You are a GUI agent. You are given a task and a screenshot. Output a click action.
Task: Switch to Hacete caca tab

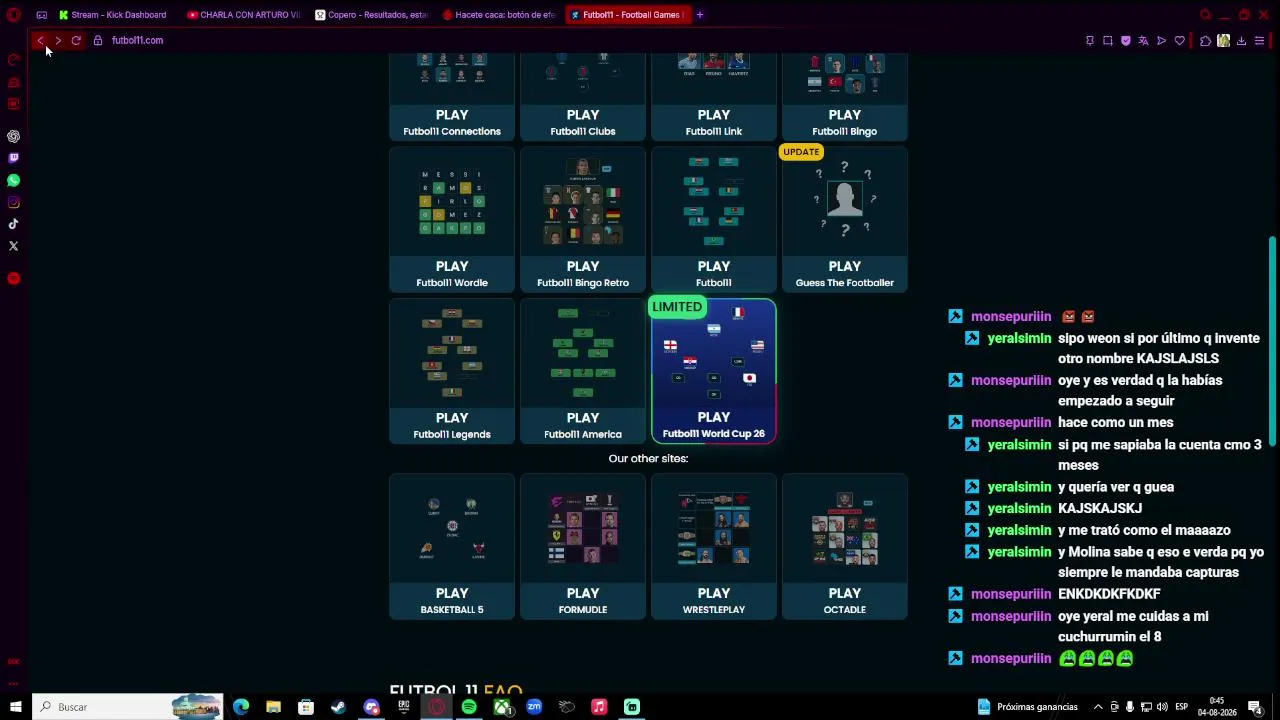500,15
